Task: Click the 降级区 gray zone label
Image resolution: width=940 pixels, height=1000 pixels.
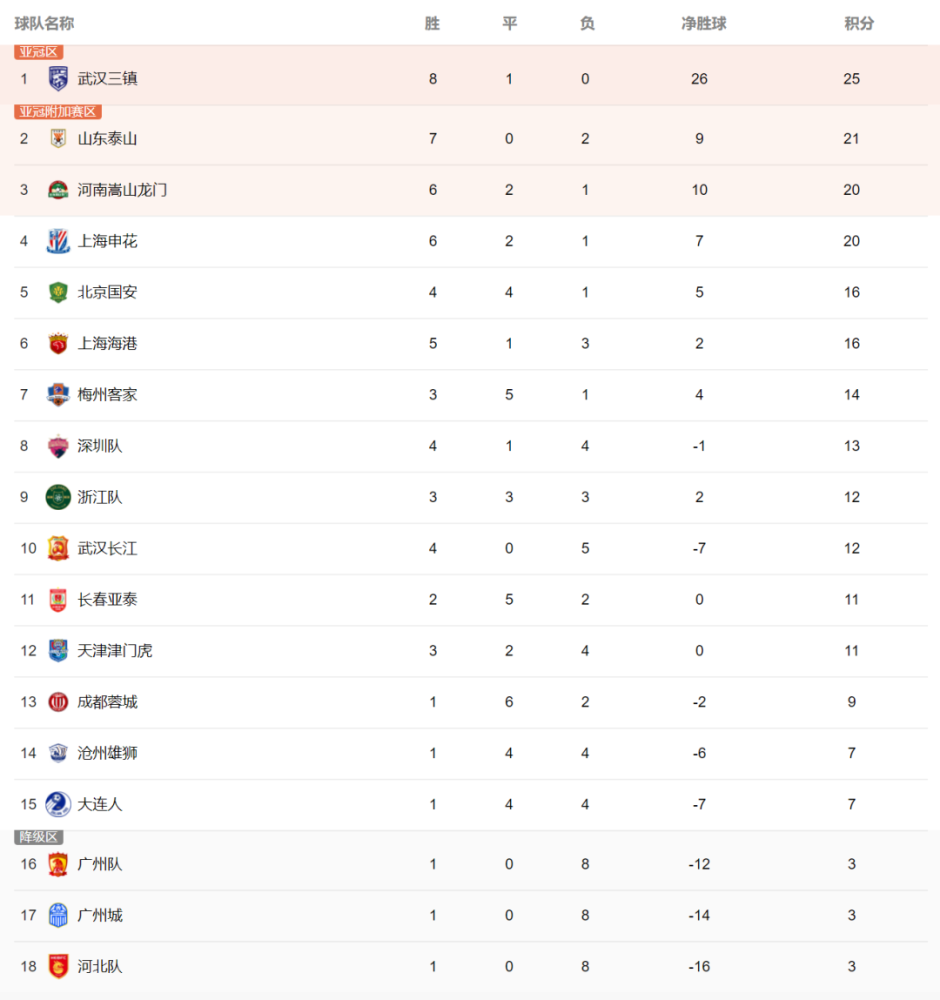Action: coord(38,837)
